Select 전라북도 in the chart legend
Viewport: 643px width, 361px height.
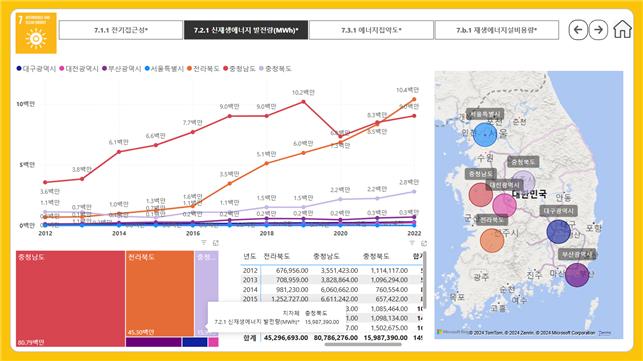(203, 69)
